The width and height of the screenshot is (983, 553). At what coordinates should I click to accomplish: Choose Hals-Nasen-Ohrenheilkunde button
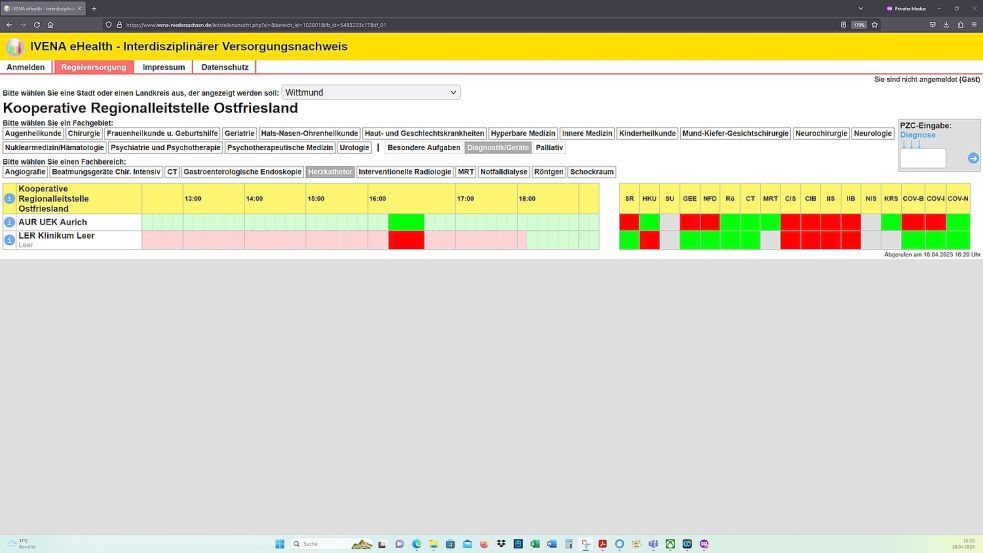coord(310,133)
